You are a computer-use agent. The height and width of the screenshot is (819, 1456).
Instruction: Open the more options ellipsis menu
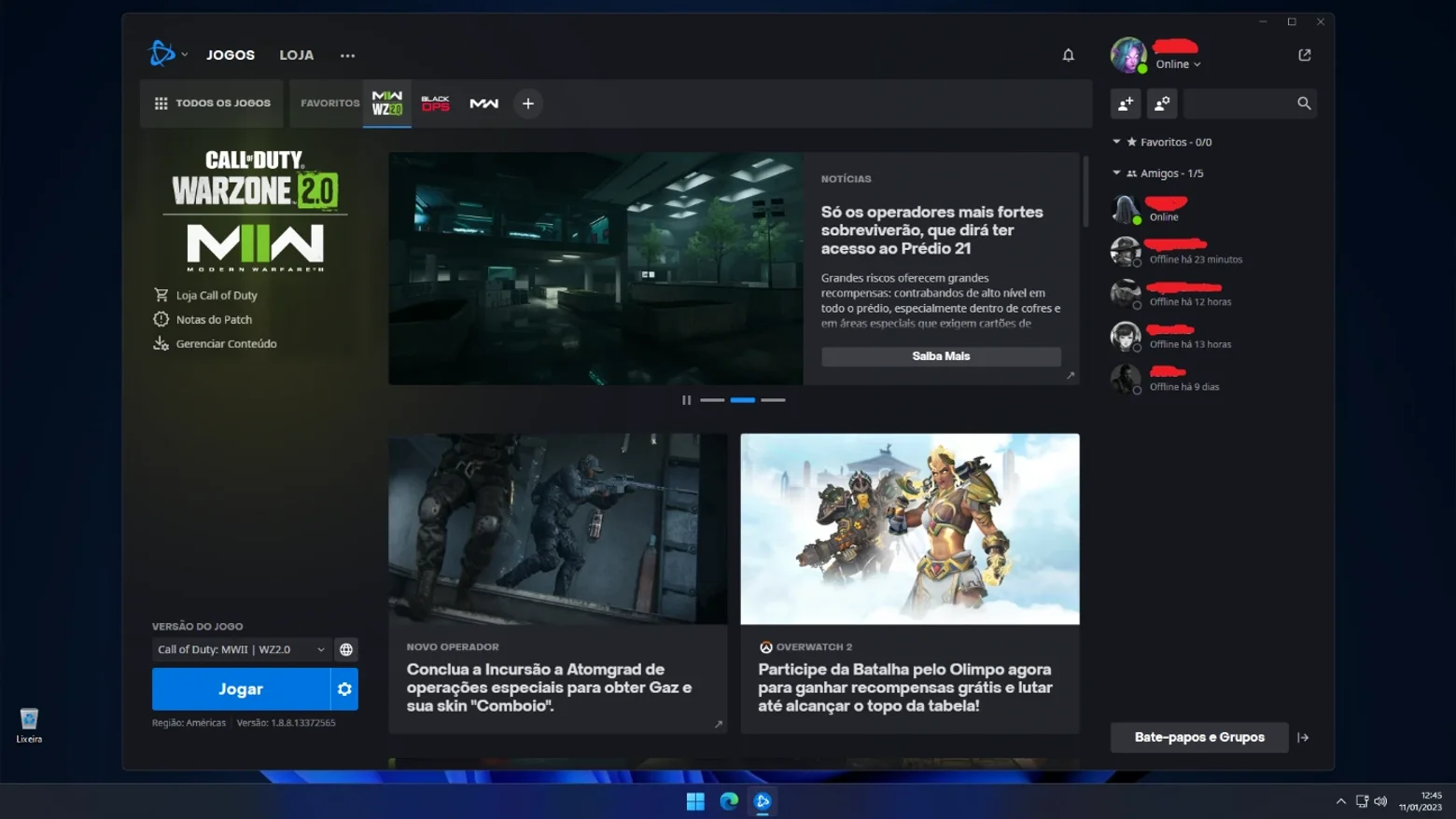347,55
